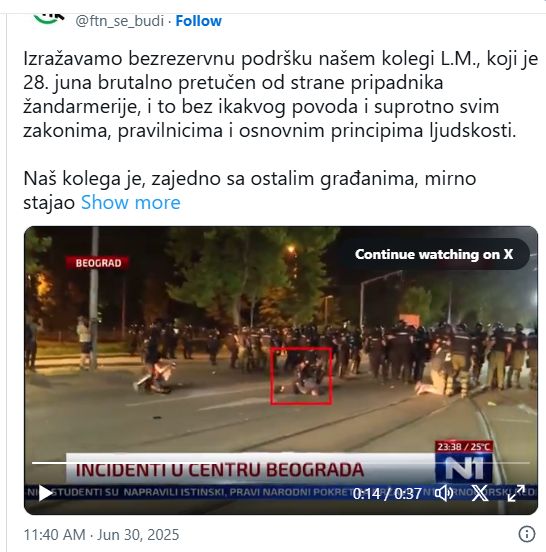
Task: Expand the video to fullscreen
Action: pyautogui.click(x=516, y=493)
